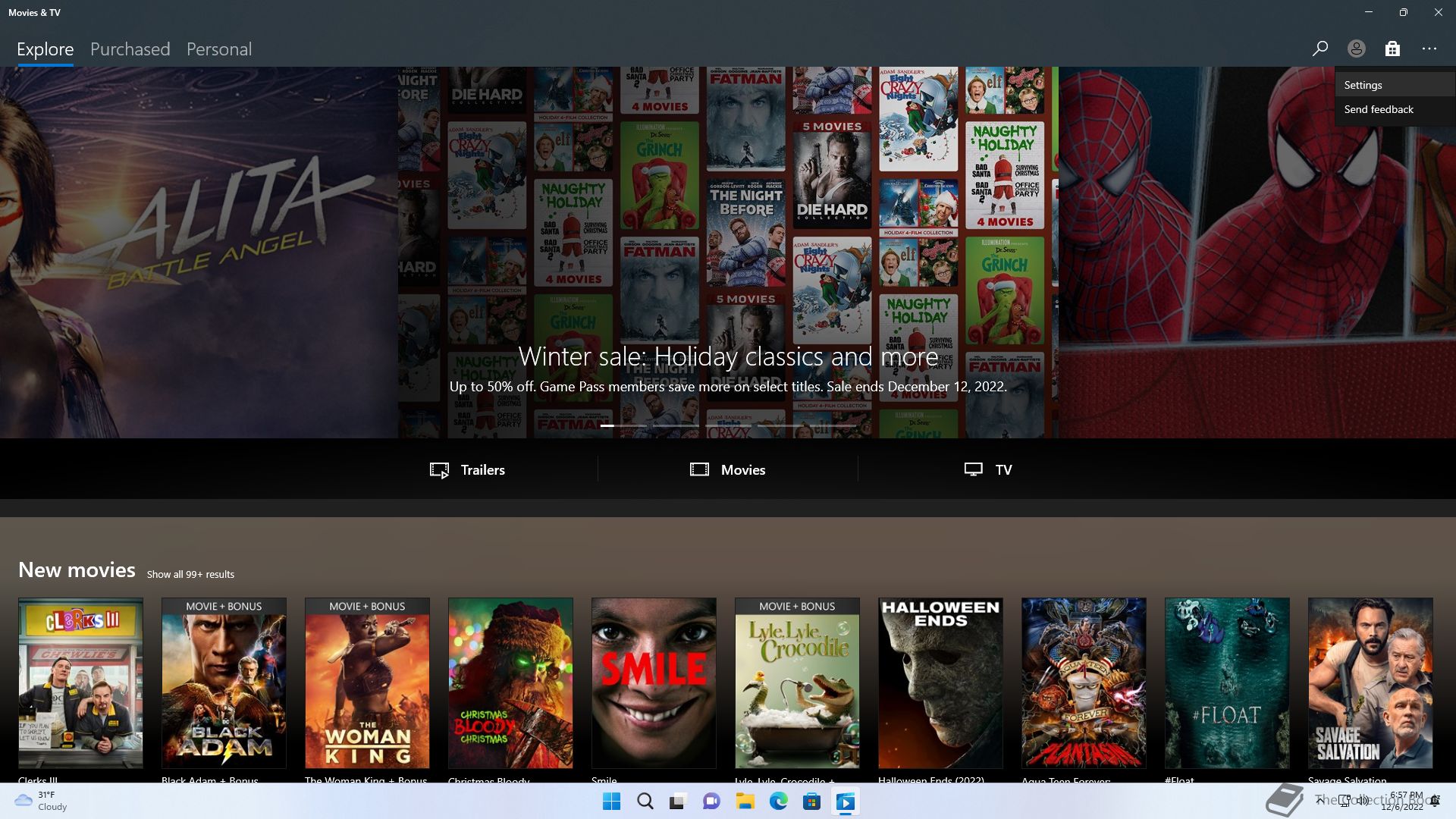Open the clock showing 6:57 PM
The height and width of the screenshot is (819, 1456).
tap(1401, 801)
